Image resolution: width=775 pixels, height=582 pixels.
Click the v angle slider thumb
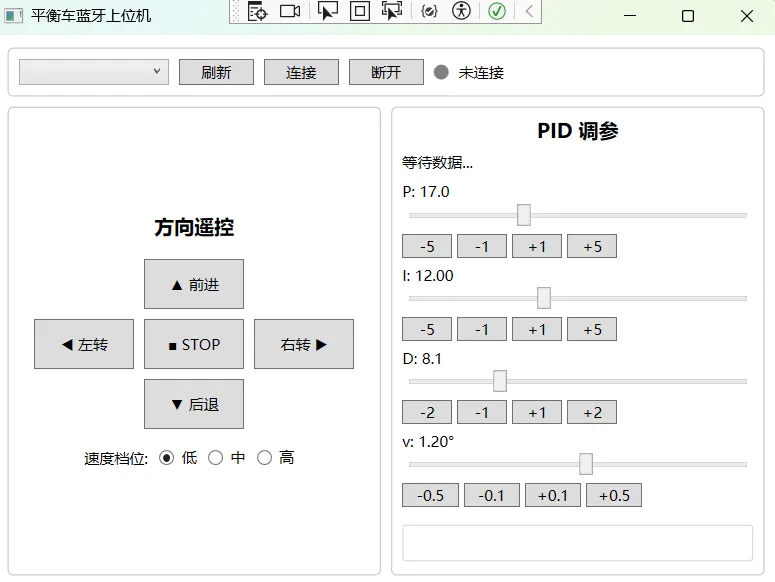[x=586, y=464]
